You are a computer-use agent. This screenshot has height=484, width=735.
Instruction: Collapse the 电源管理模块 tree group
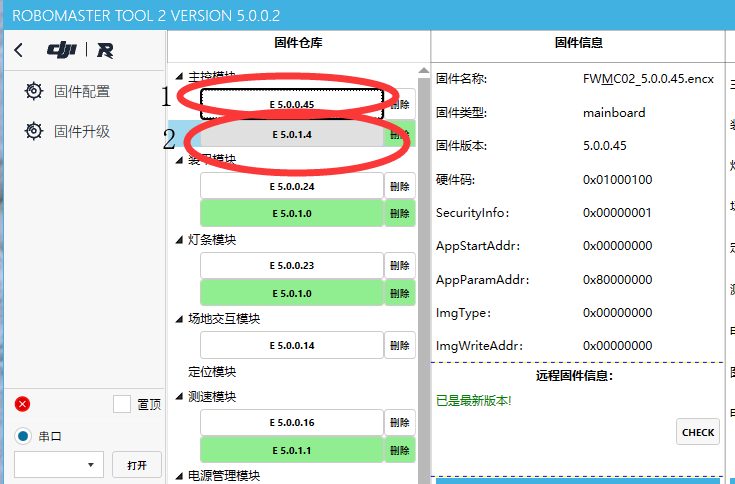[x=179, y=476]
